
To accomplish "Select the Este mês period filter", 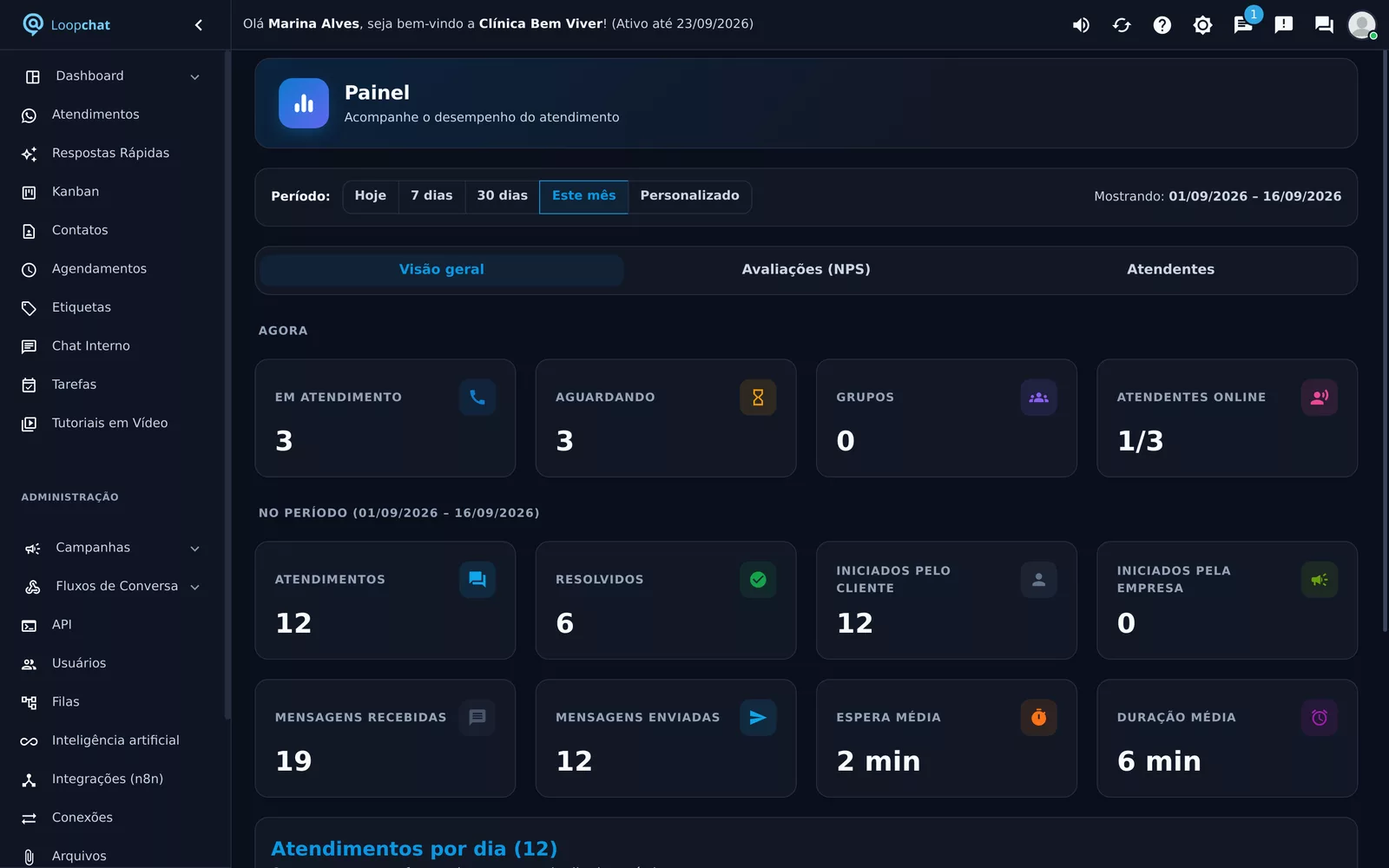I will coord(583,196).
